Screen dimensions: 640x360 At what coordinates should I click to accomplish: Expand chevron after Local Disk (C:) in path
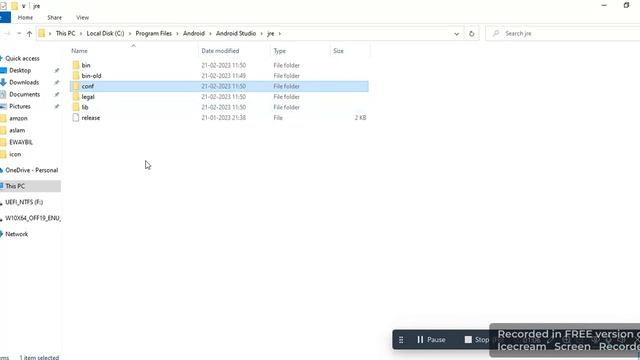130,33
